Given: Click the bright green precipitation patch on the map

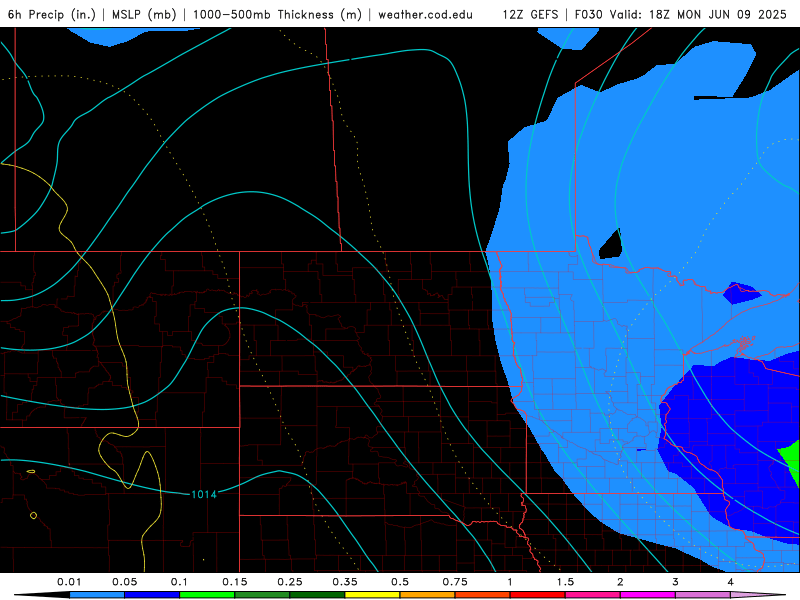Looking at the screenshot, I should click(x=792, y=464).
